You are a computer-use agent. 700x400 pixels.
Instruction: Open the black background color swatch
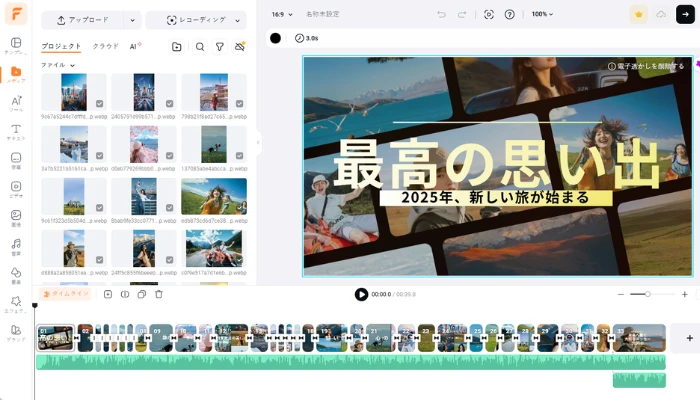(x=275, y=38)
